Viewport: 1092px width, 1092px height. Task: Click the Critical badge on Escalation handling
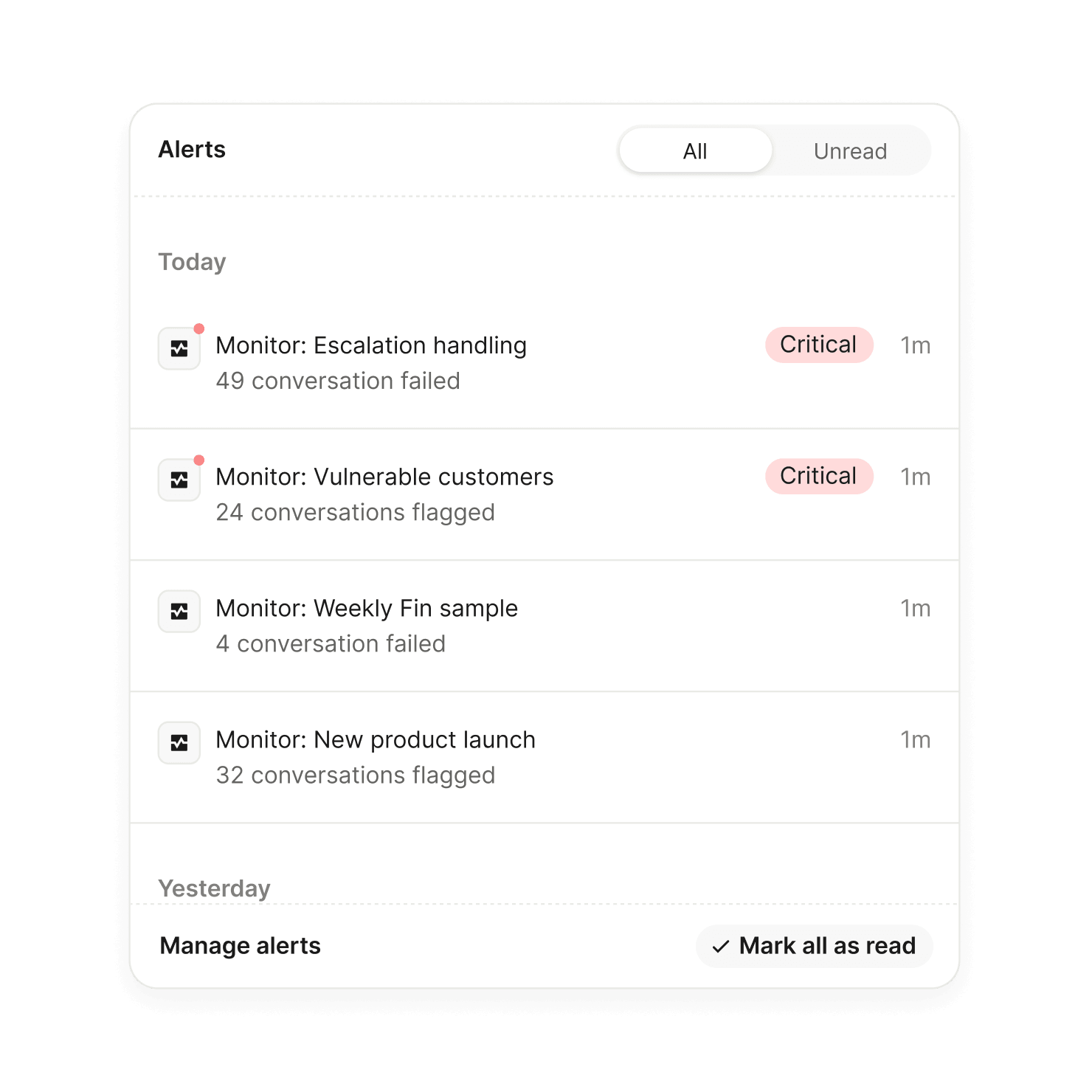[818, 345]
